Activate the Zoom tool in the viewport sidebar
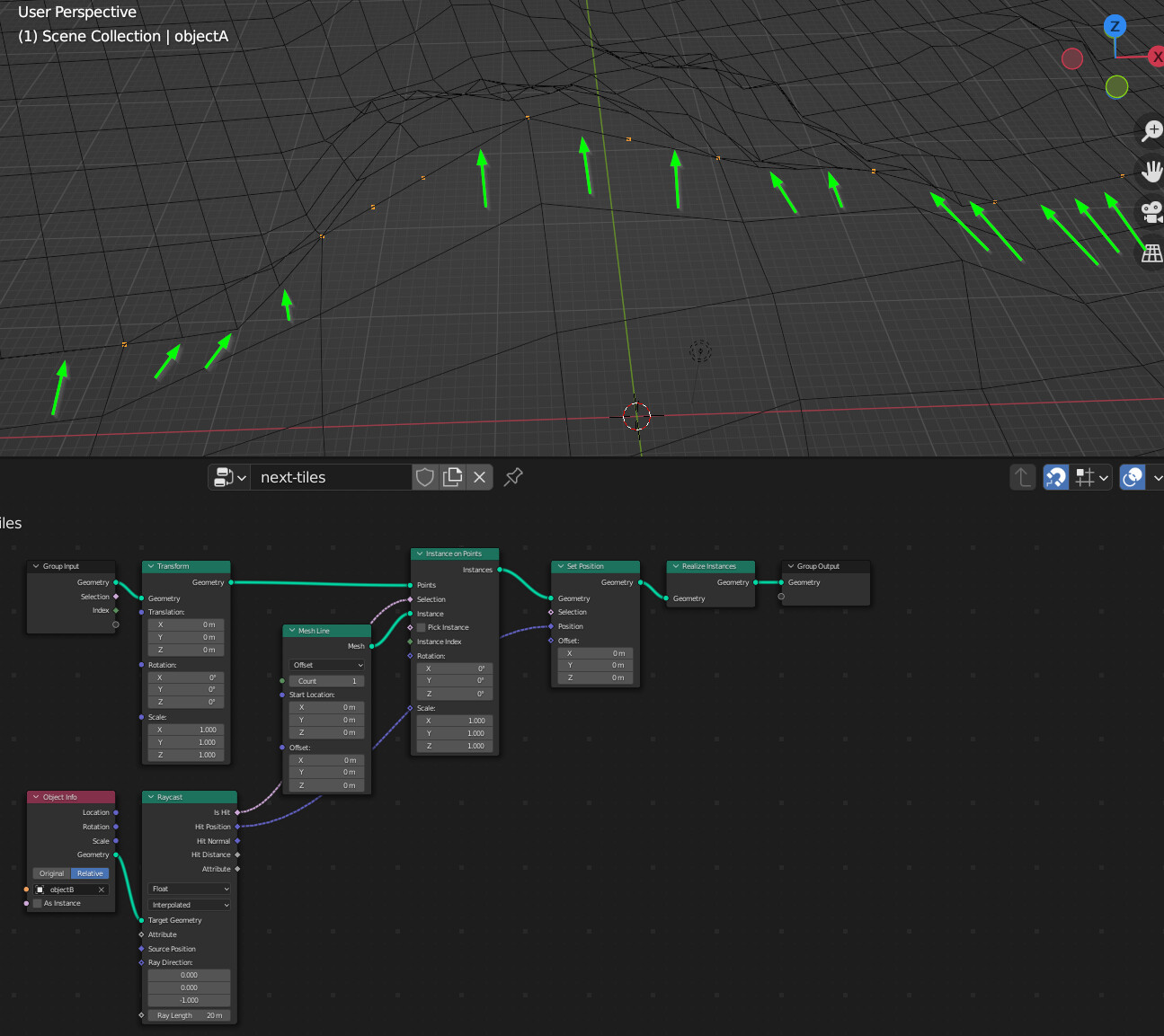Image resolution: width=1164 pixels, height=1036 pixels. click(1151, 131)
